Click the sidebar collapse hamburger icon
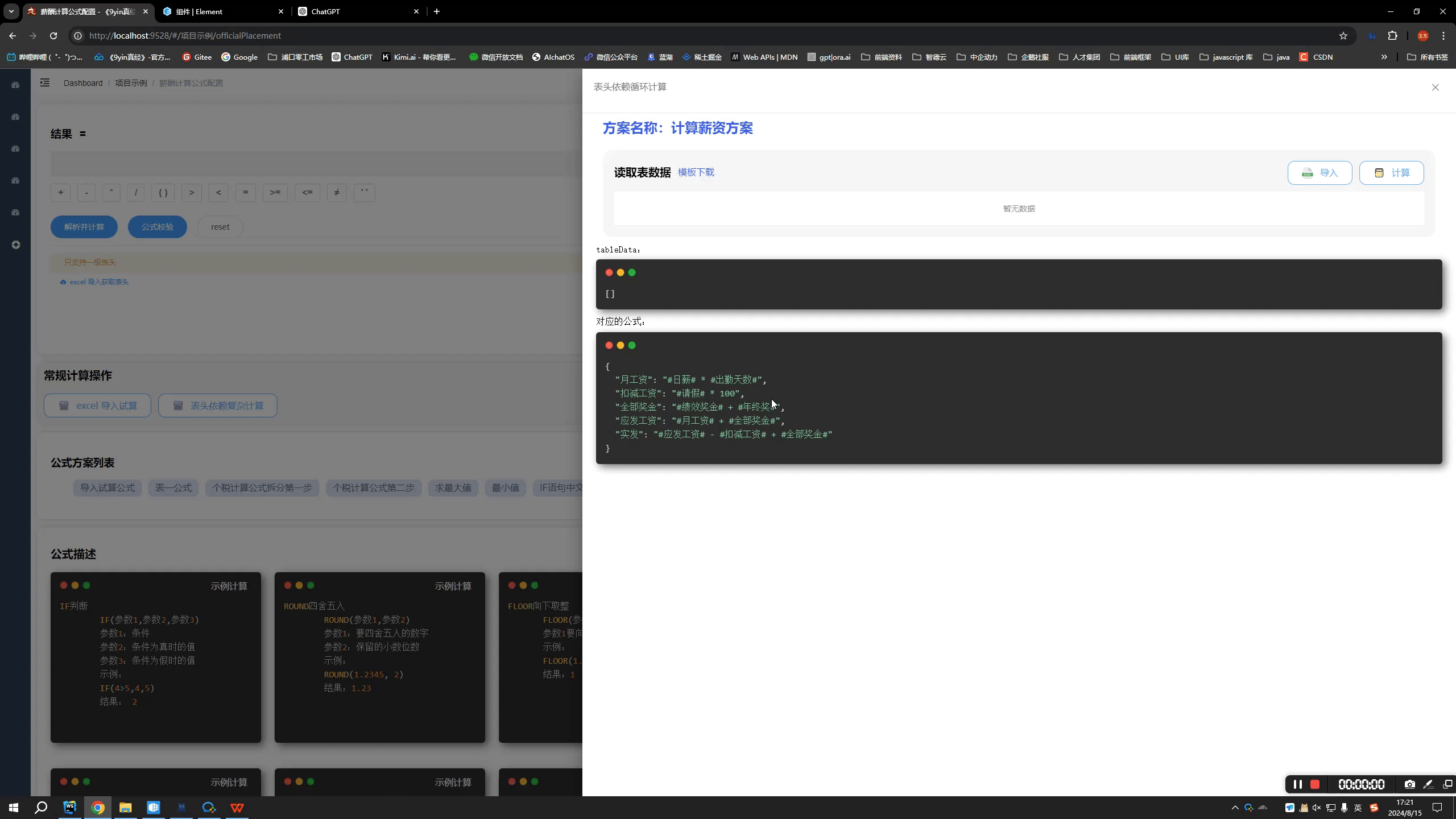 [45, 83]
